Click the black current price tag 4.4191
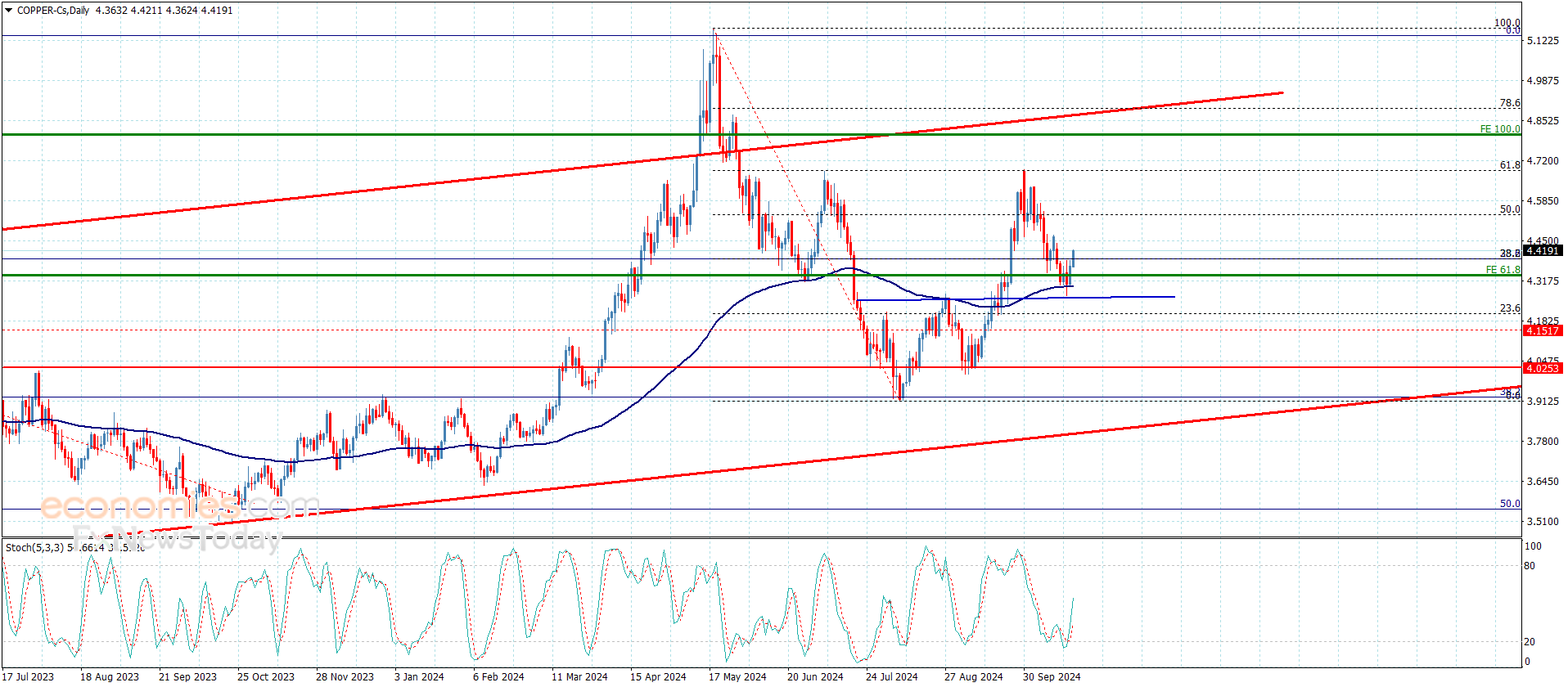Screen dimensions: 1568x687 (1542, 251)
